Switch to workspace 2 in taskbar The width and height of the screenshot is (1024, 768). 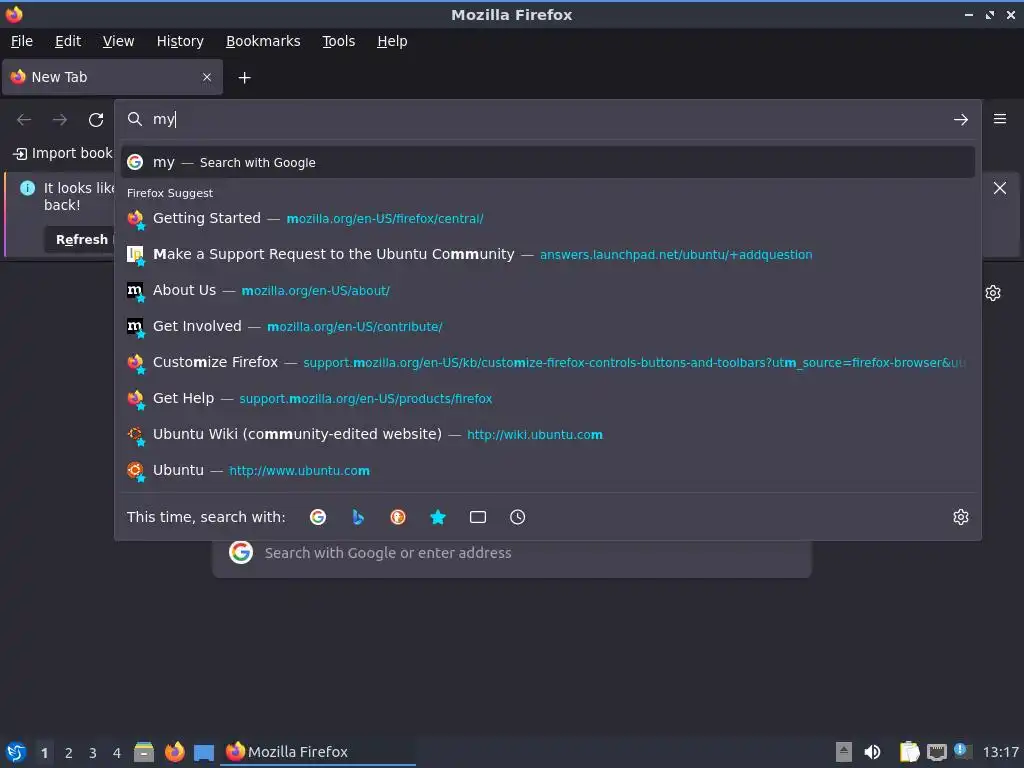coord(69,753)
